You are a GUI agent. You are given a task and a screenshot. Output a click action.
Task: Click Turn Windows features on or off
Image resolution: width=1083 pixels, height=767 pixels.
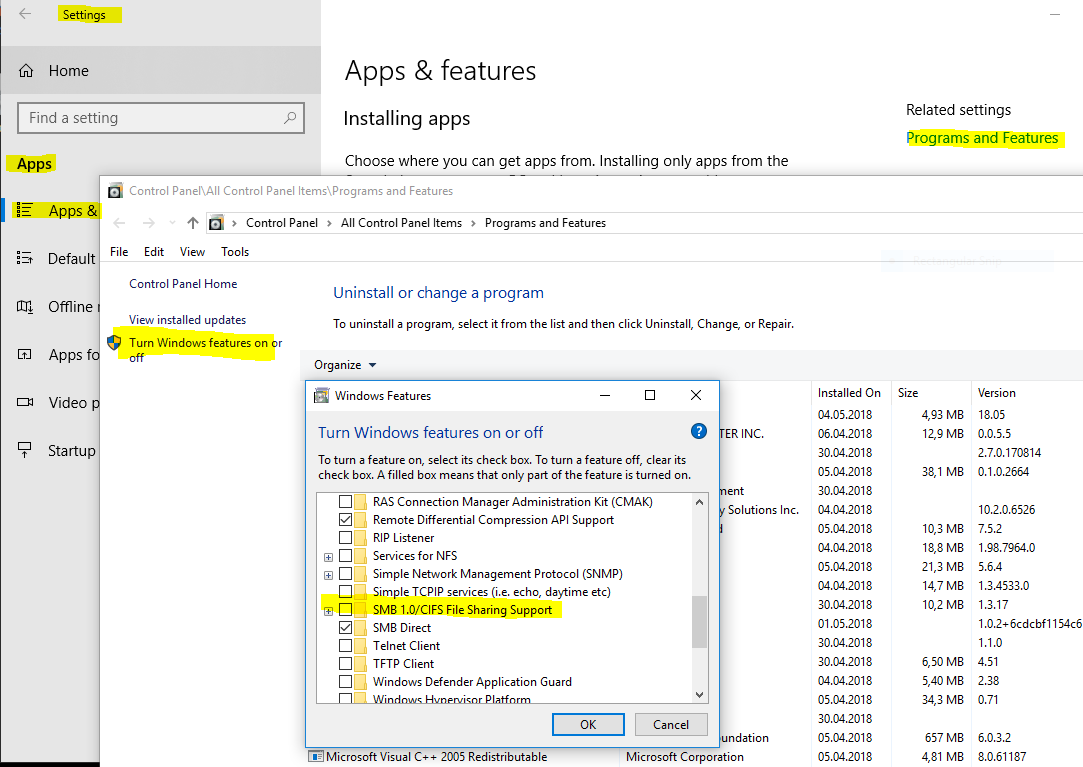coord(205,350)
